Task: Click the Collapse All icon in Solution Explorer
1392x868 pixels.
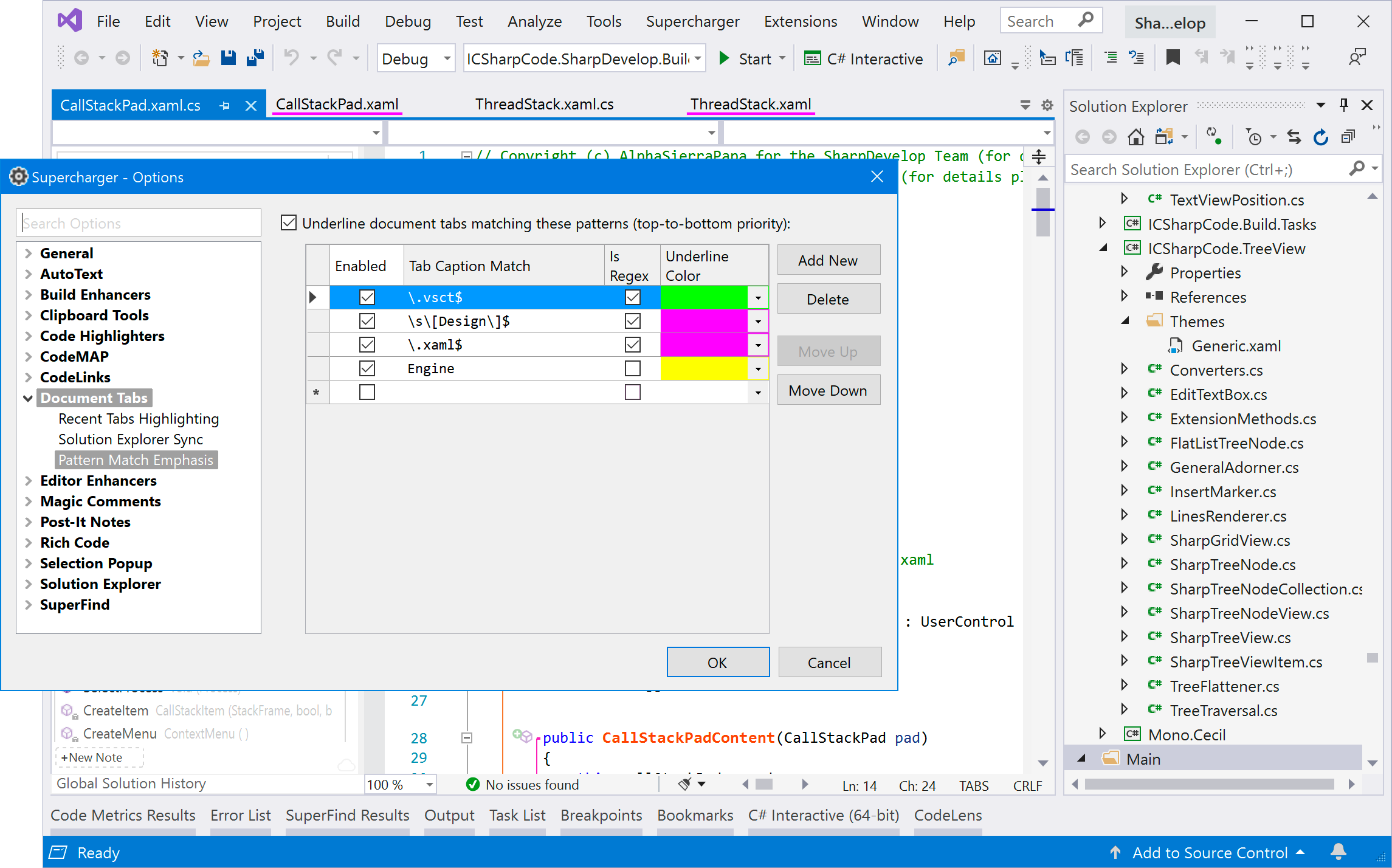Action: pyautogui.click(x=1348, y=137)
